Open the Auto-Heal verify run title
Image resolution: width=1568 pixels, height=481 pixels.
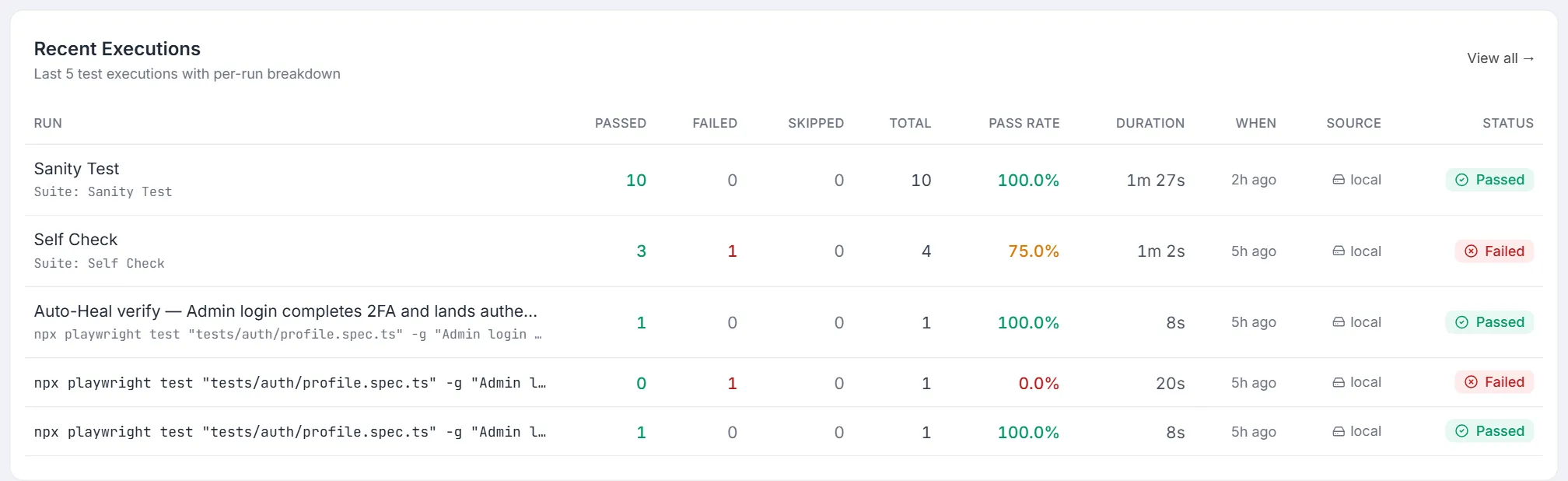(285, 311)
